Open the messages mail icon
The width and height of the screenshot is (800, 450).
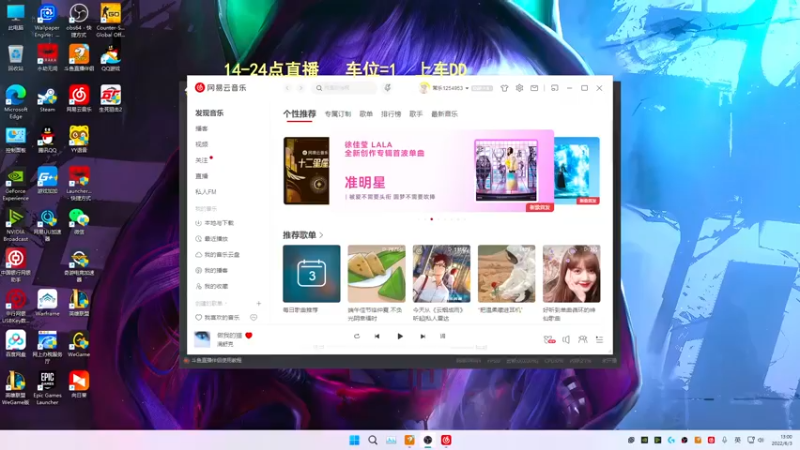coord(534,88)
